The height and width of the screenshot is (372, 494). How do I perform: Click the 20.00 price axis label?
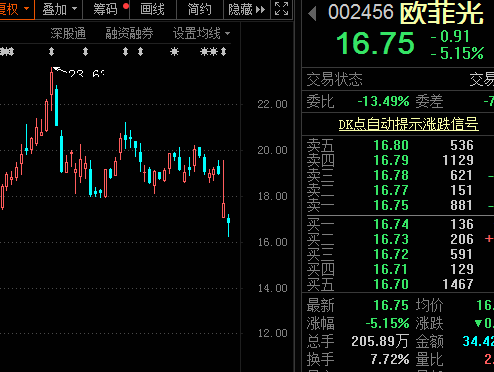(272, 150)
